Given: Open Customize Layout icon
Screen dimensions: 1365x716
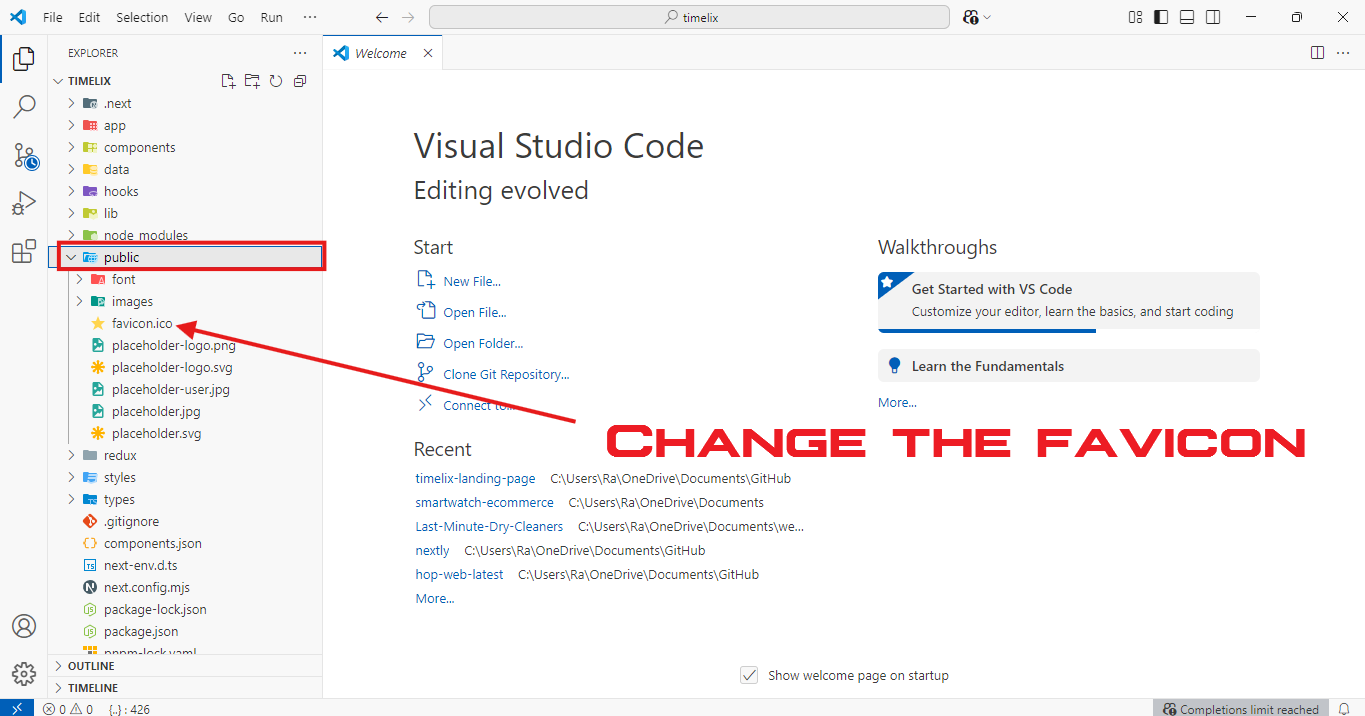Looking at the screenshot, I should 1135,17.
